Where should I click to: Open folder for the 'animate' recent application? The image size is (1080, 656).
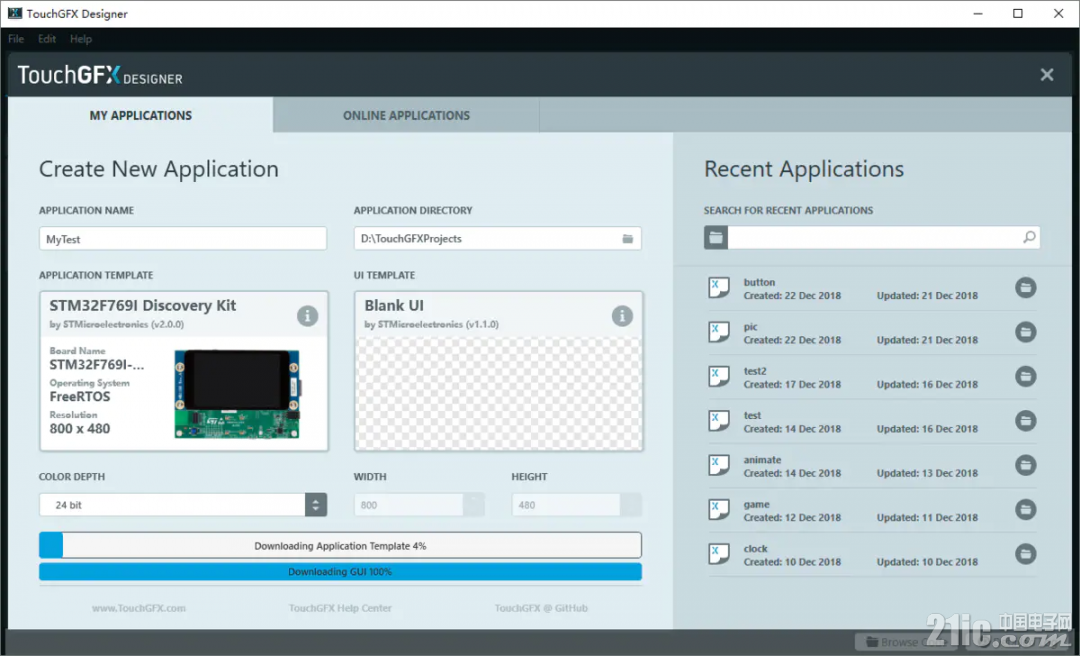[1026, 465]
